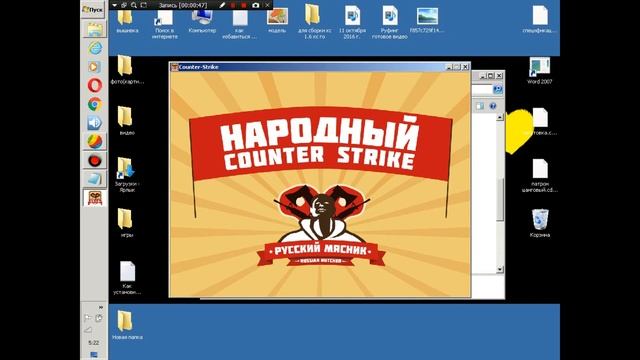Viewport: 640px width, 360px height.
Task: Select the для сборки кс 1.6 folder
Action: (x=314, y=22)
